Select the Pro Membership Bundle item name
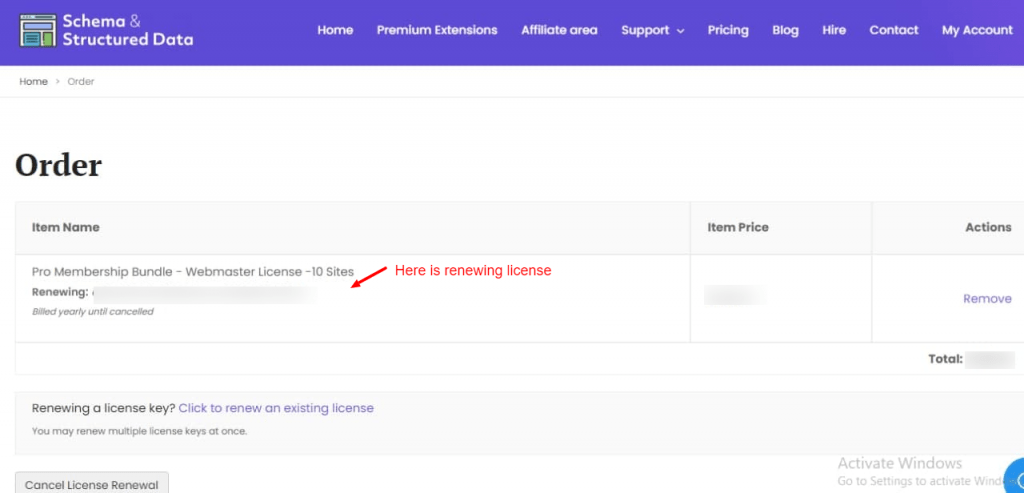This screenshot has width=1024, height=493. [193, 272]
